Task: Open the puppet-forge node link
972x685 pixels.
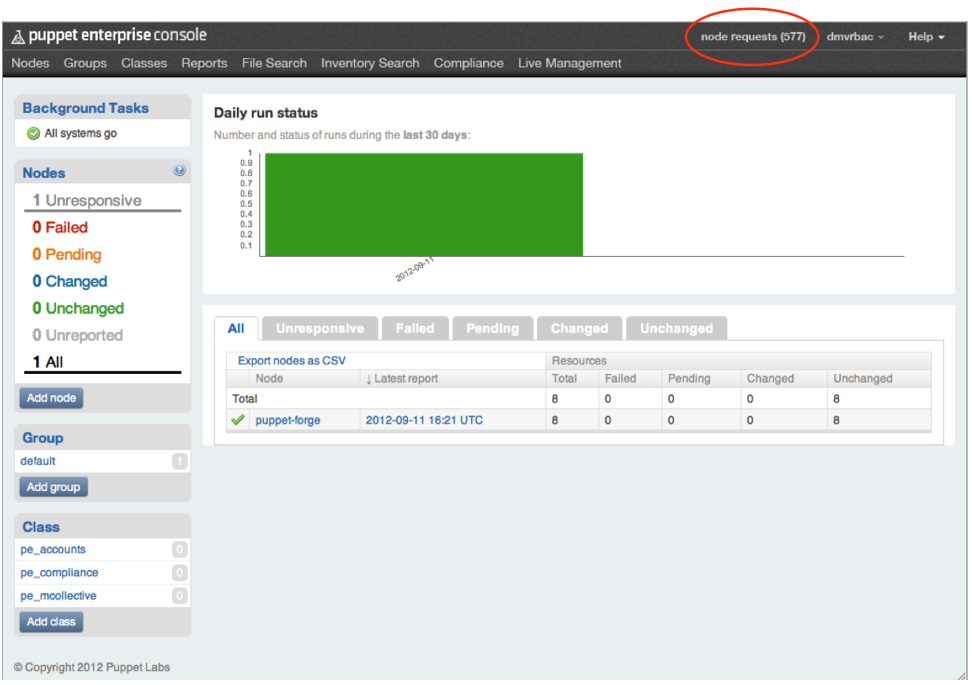Action: coord(288,420)
